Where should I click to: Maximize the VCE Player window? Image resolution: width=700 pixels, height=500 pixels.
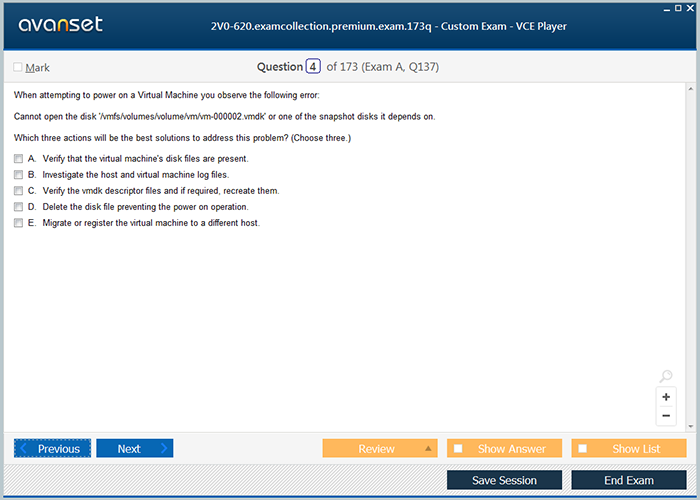pos(678,7)
